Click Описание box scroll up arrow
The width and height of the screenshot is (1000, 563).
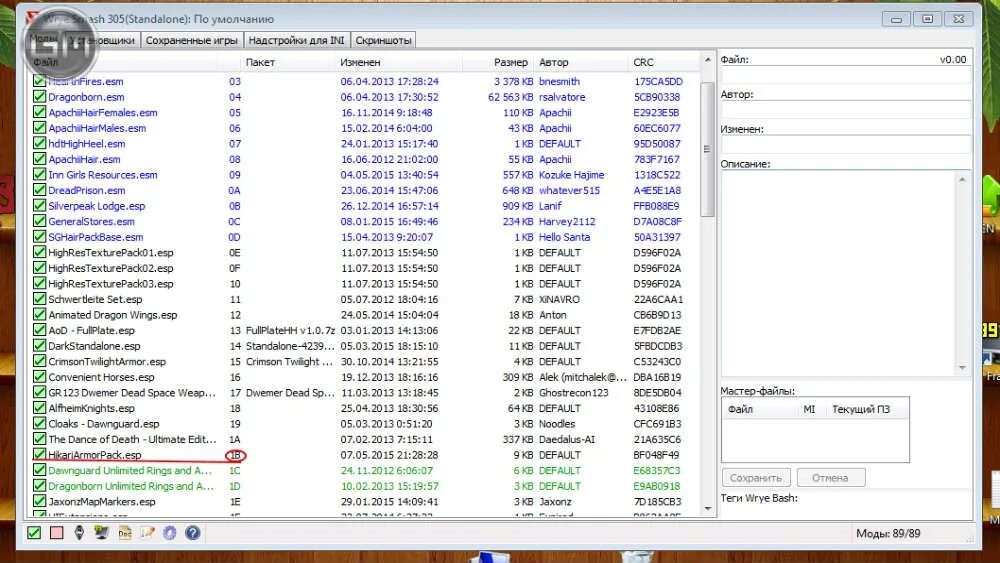tap(962, 179)
